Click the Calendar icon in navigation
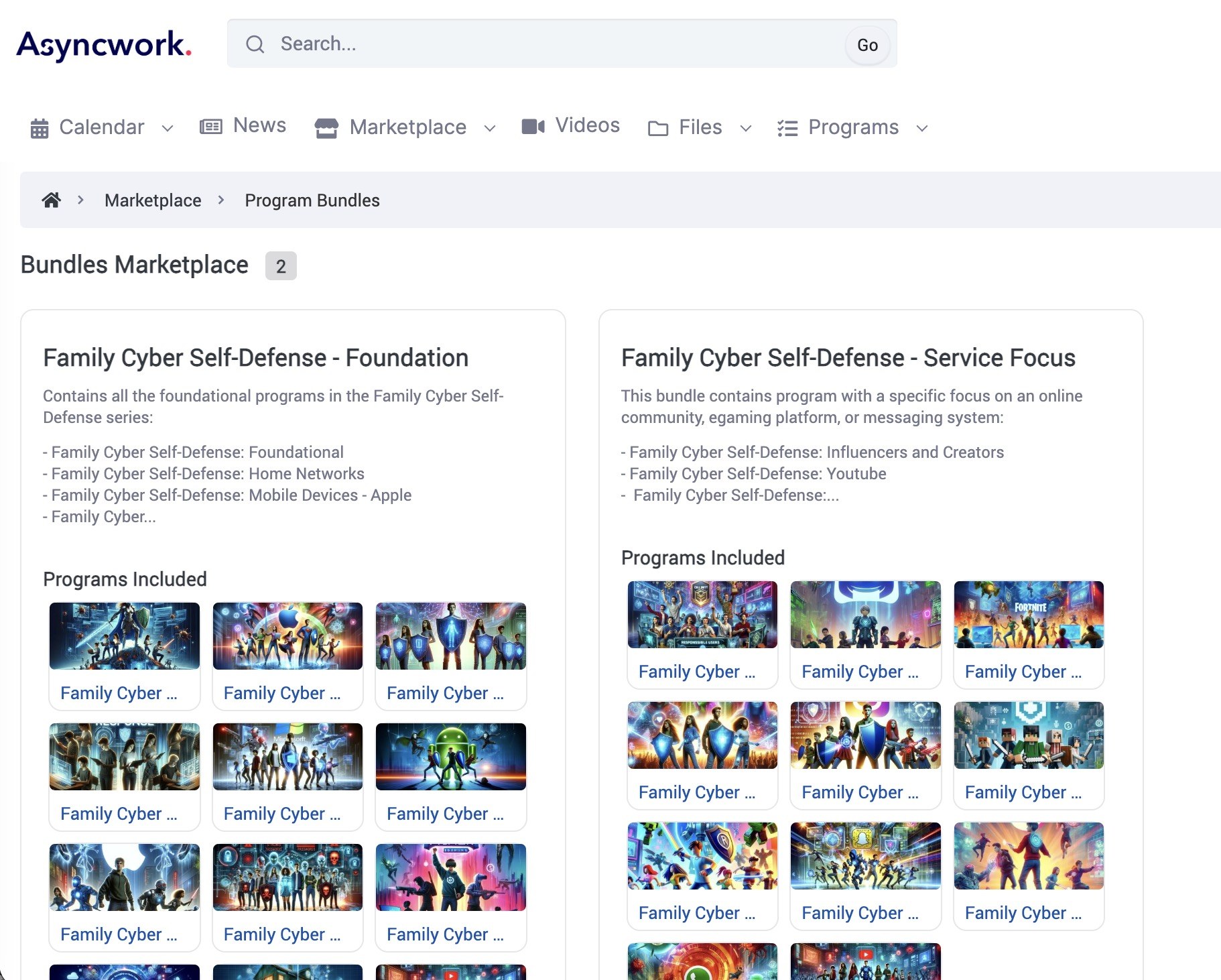 click(40, 128)
